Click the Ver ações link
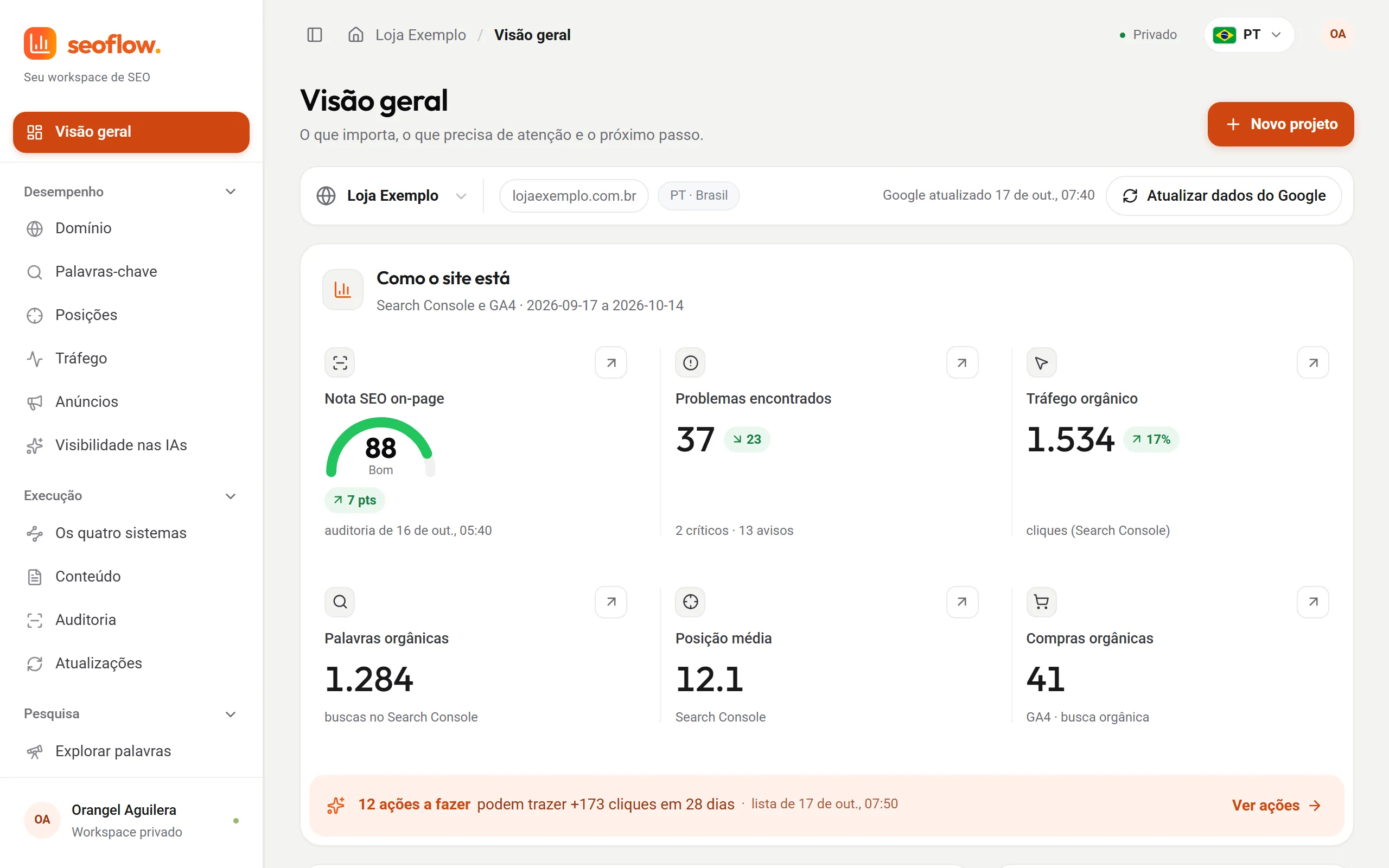Screen dimensions: 1389x868 pos(1277,806)
